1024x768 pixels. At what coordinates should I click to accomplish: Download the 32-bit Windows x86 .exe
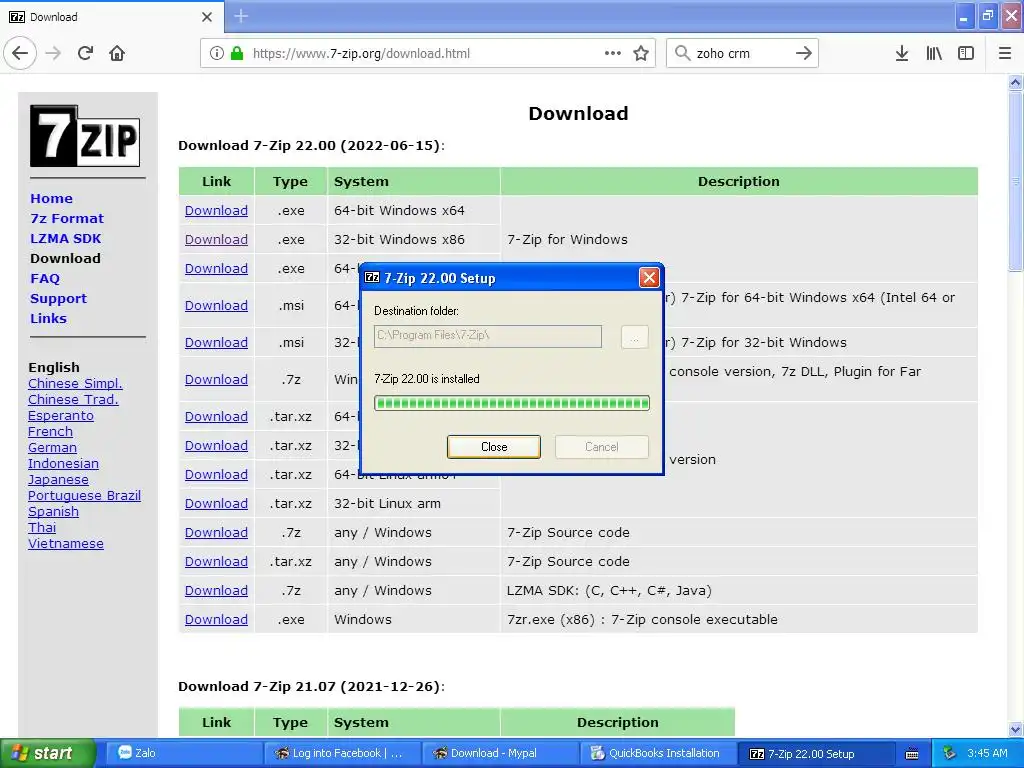(216, 239)
